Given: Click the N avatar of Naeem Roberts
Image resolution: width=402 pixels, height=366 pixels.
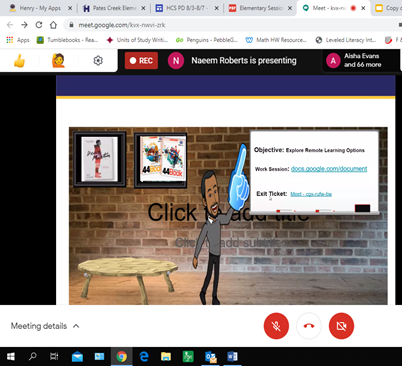Looking at the screenshot, I should 176,61.
